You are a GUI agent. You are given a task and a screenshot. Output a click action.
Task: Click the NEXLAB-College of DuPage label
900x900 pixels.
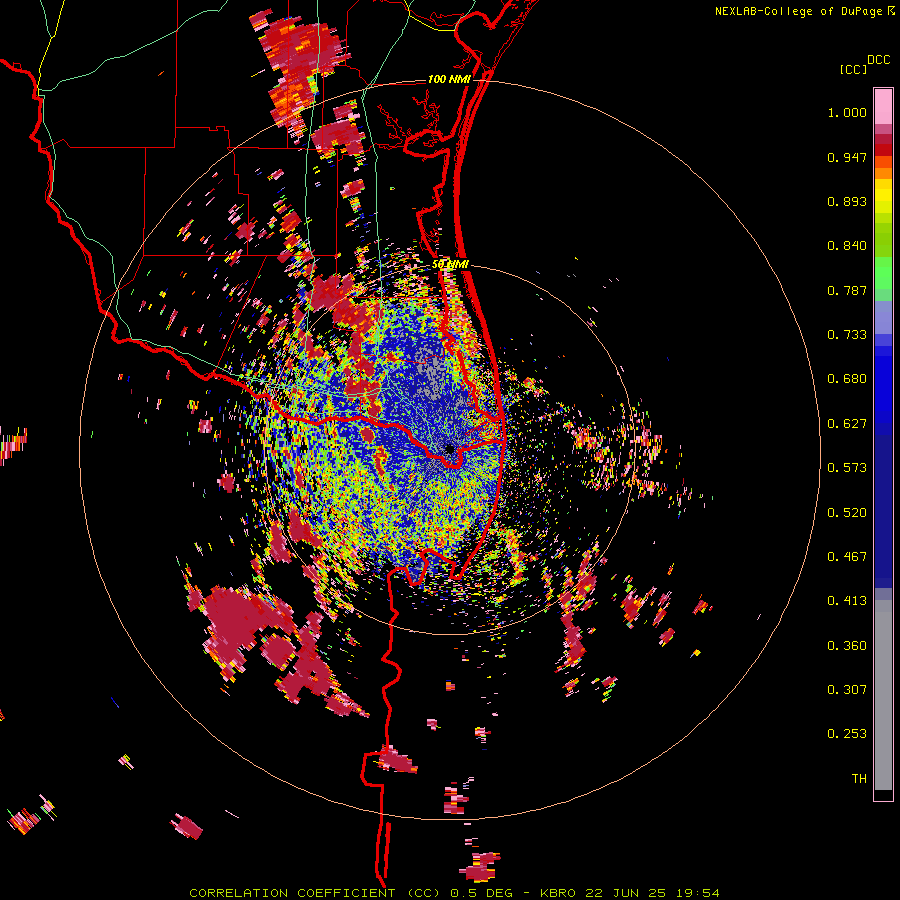(801, 11)
